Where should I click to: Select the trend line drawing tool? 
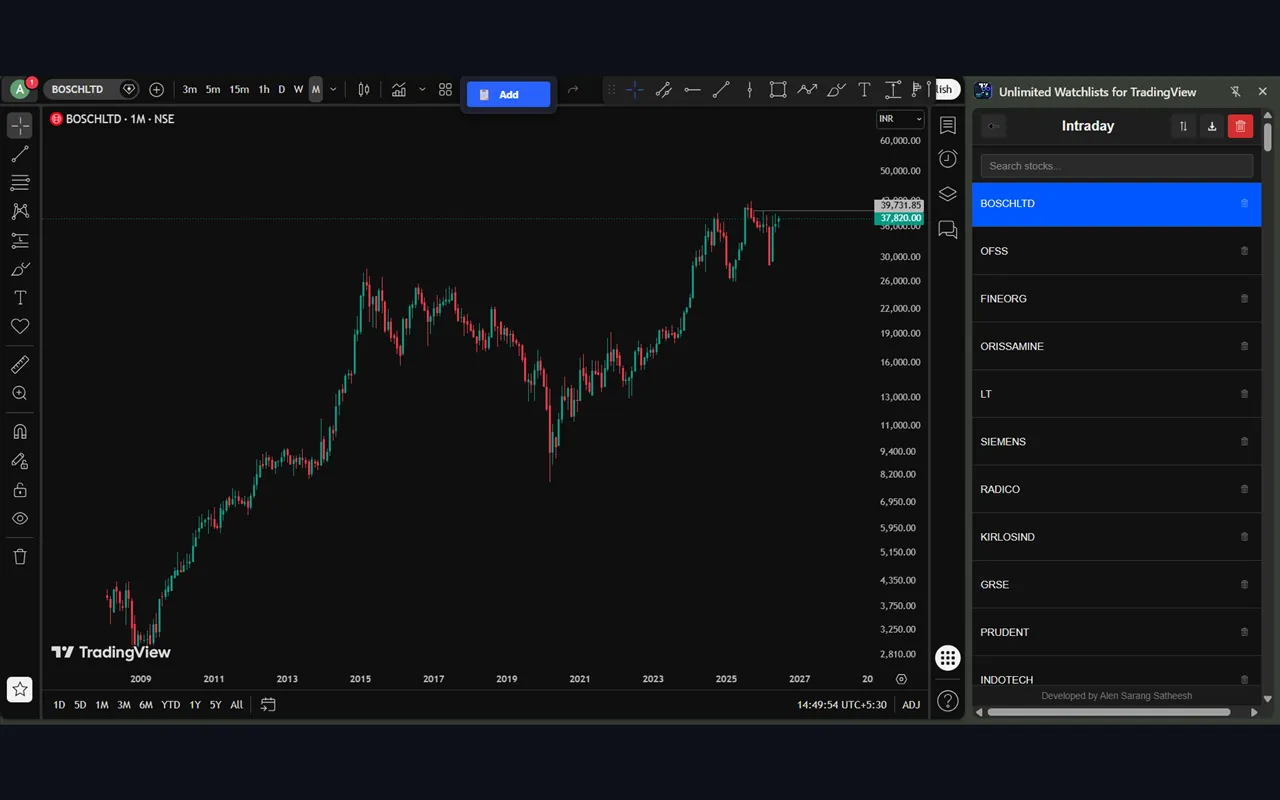(20, 154)
